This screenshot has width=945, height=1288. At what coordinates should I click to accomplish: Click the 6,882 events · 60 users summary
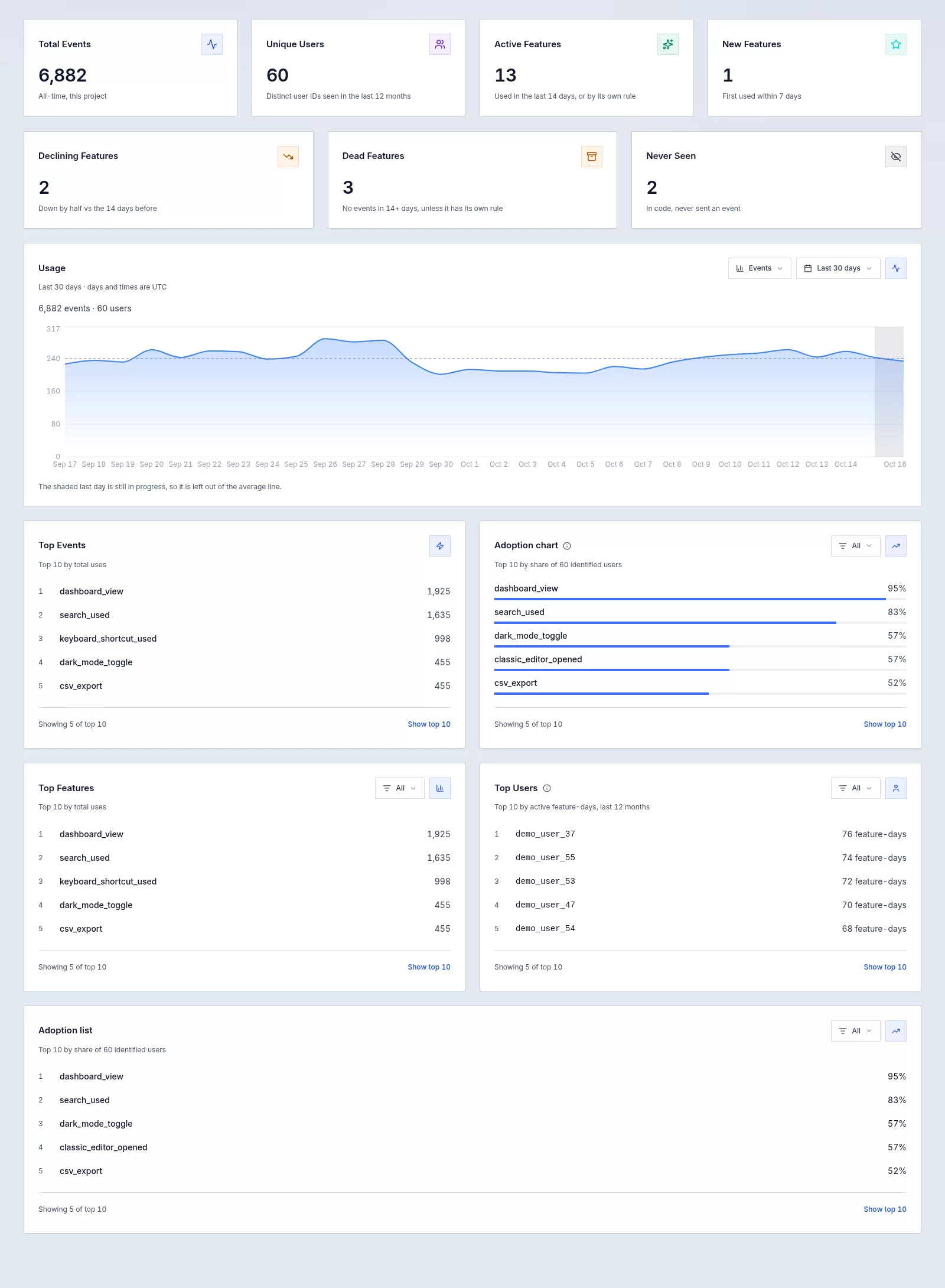[x=85, y=308]
